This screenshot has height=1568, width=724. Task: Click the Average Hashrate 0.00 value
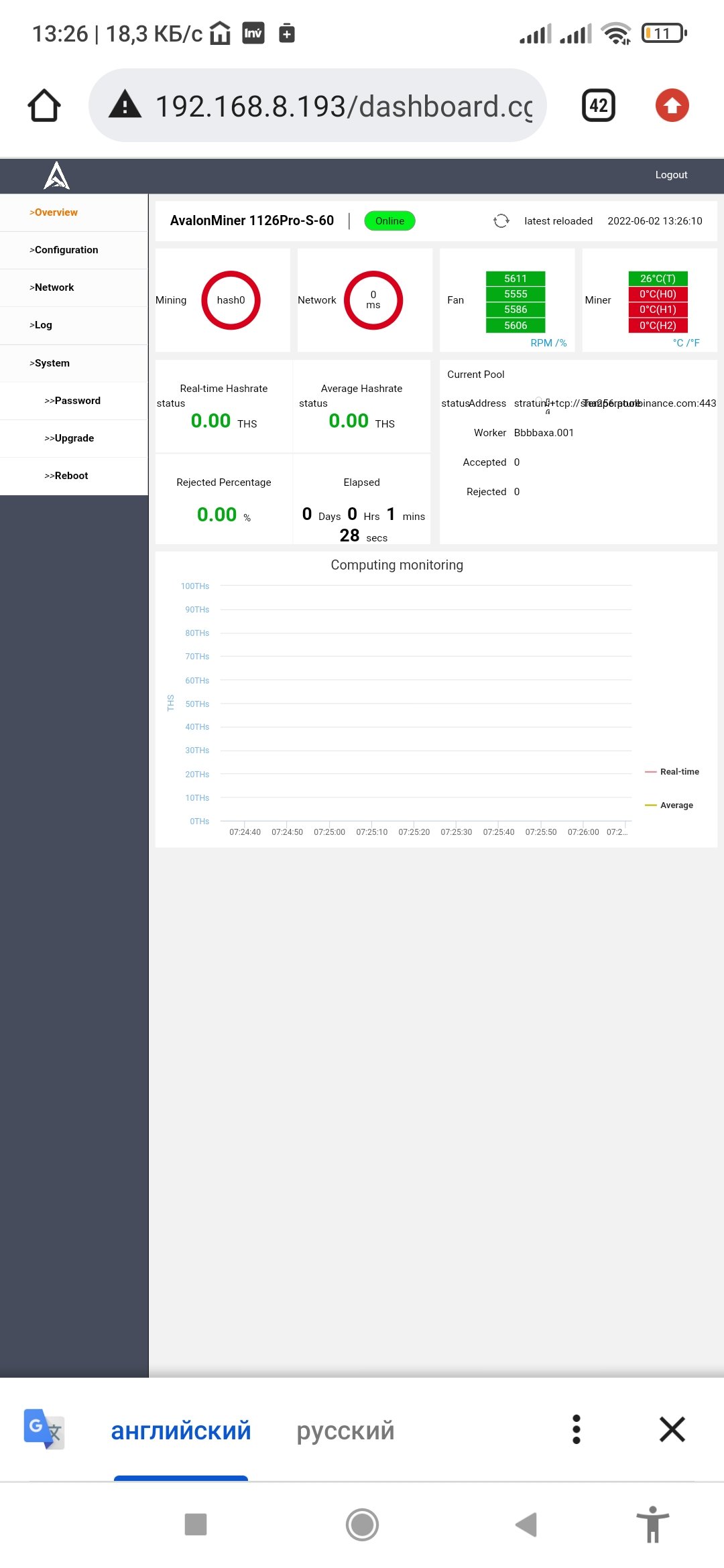[349, 421]
